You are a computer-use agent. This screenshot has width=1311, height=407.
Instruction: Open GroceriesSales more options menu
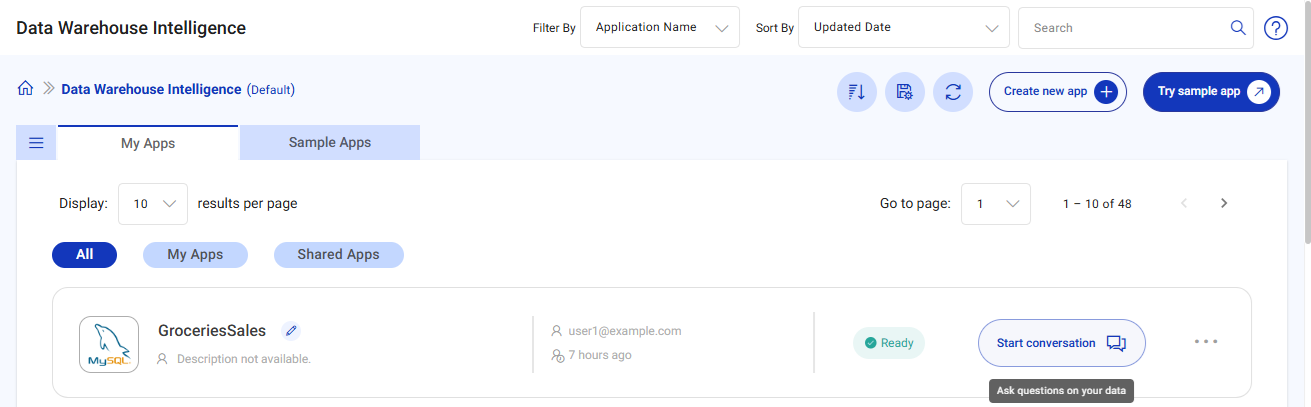(x=1206, y=342)
